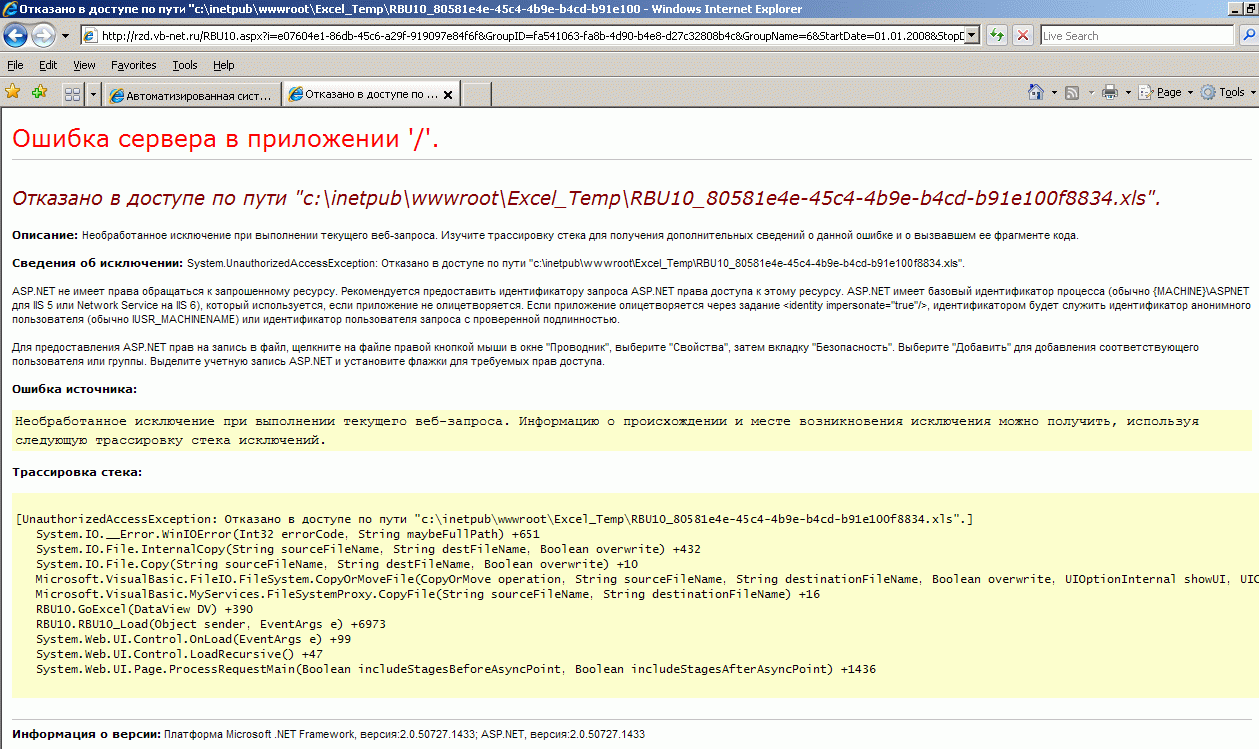Open Favorites Center star icon

(x=13, y=92)
